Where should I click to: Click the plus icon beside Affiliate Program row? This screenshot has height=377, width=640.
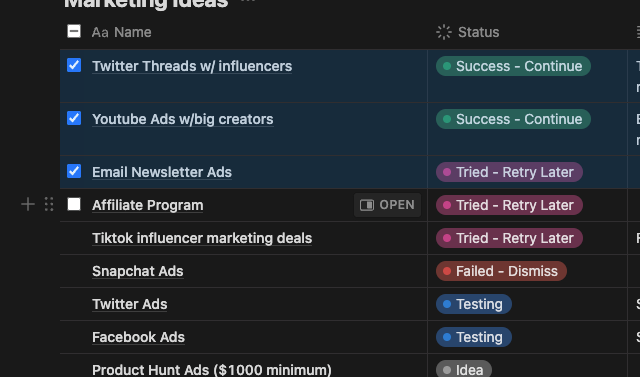tap(28, 204)
